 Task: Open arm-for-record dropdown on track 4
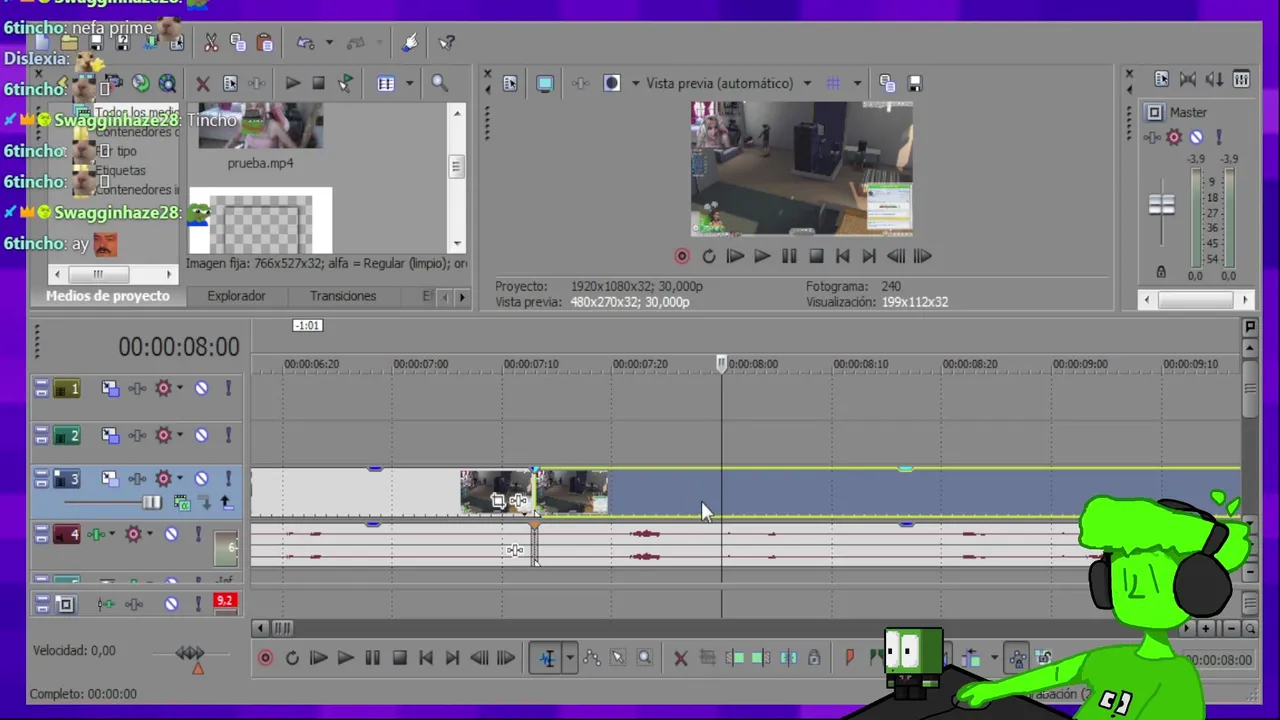[x=111, y=535]
